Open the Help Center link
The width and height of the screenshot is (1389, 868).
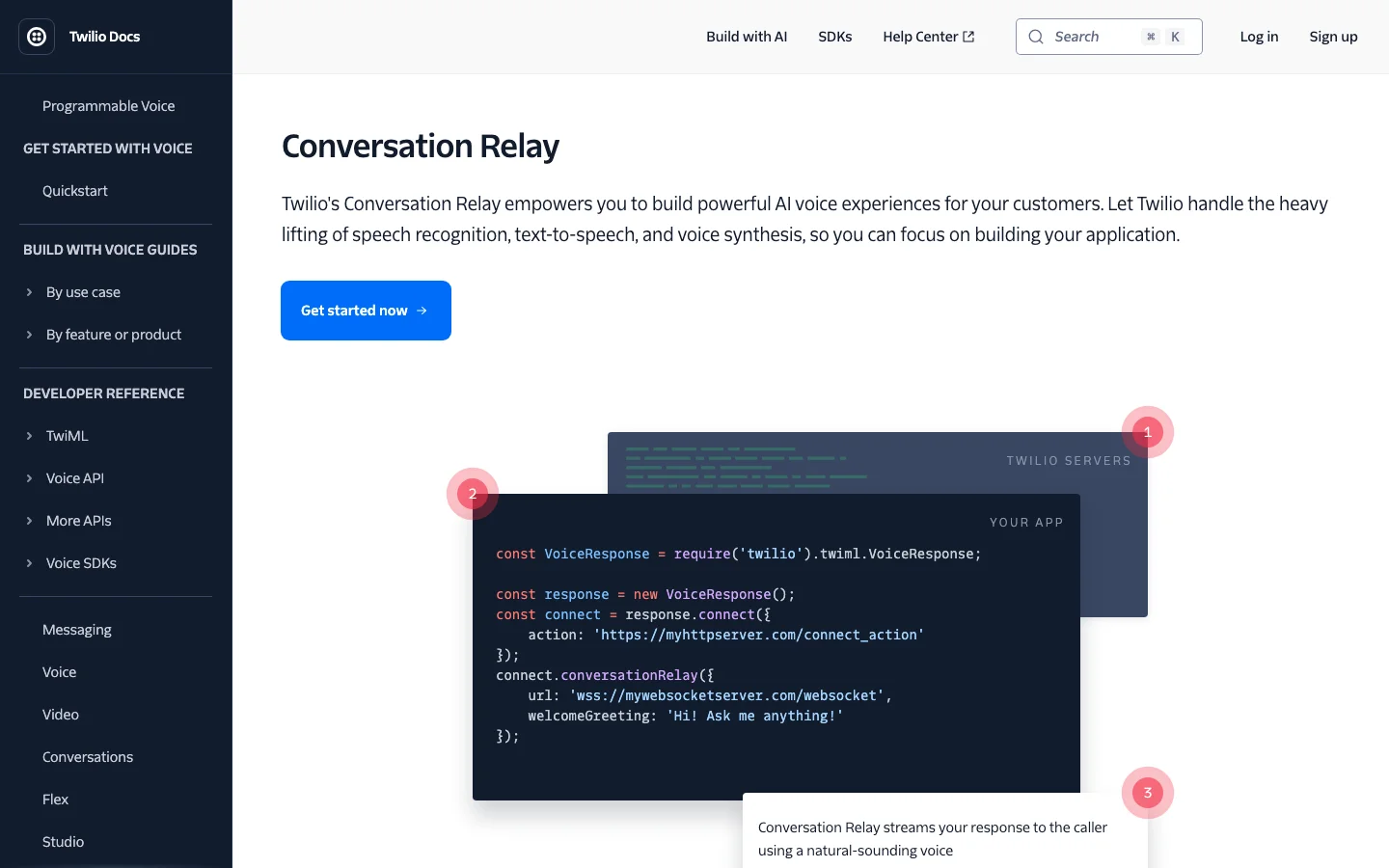(929, 37)
